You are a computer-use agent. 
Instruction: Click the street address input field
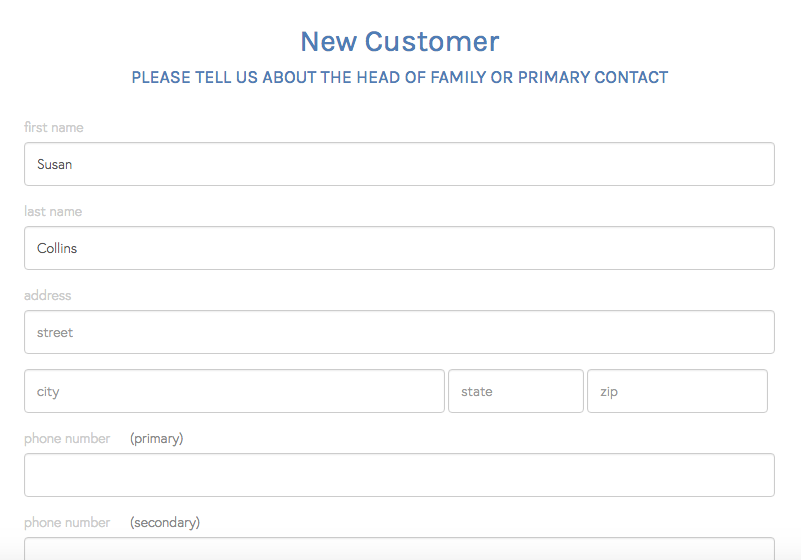[400, 332]
